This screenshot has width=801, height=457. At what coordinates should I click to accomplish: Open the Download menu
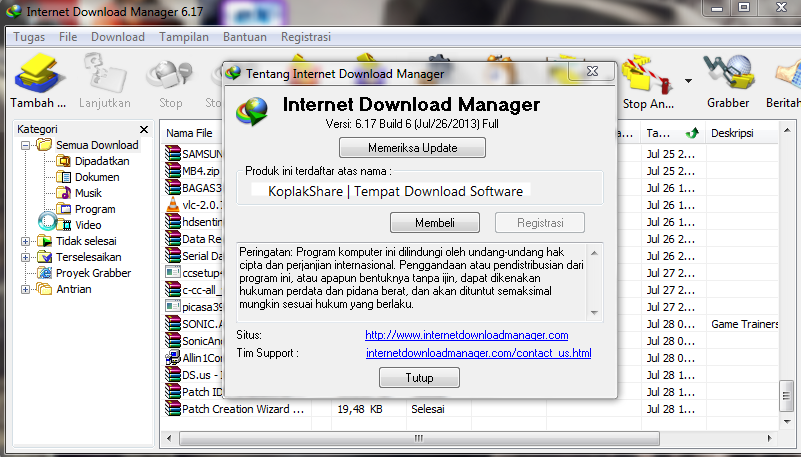click(x=118, y=37)
